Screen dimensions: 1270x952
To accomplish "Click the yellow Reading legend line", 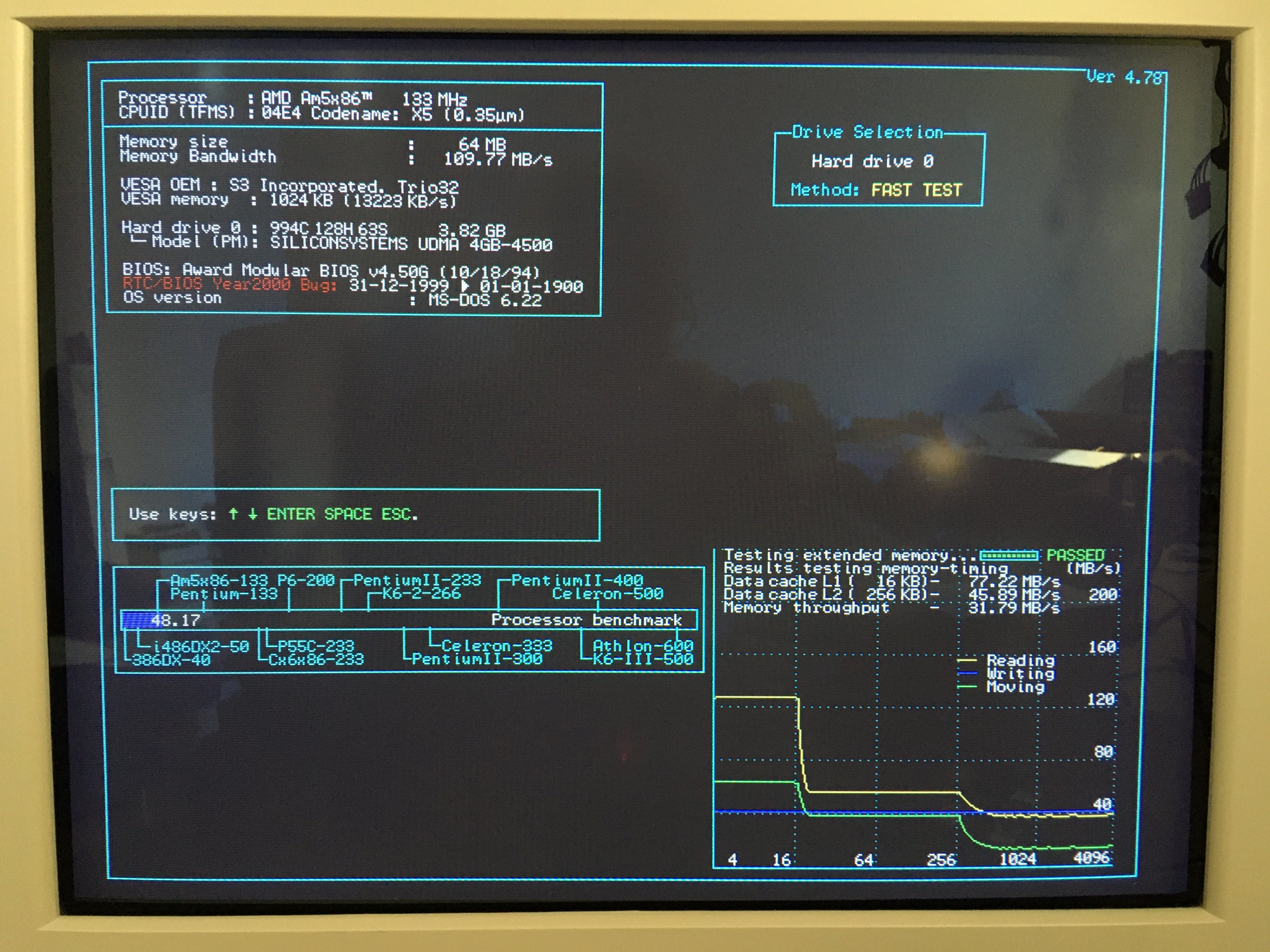I will pyautogui.click(x=967, y=660).
